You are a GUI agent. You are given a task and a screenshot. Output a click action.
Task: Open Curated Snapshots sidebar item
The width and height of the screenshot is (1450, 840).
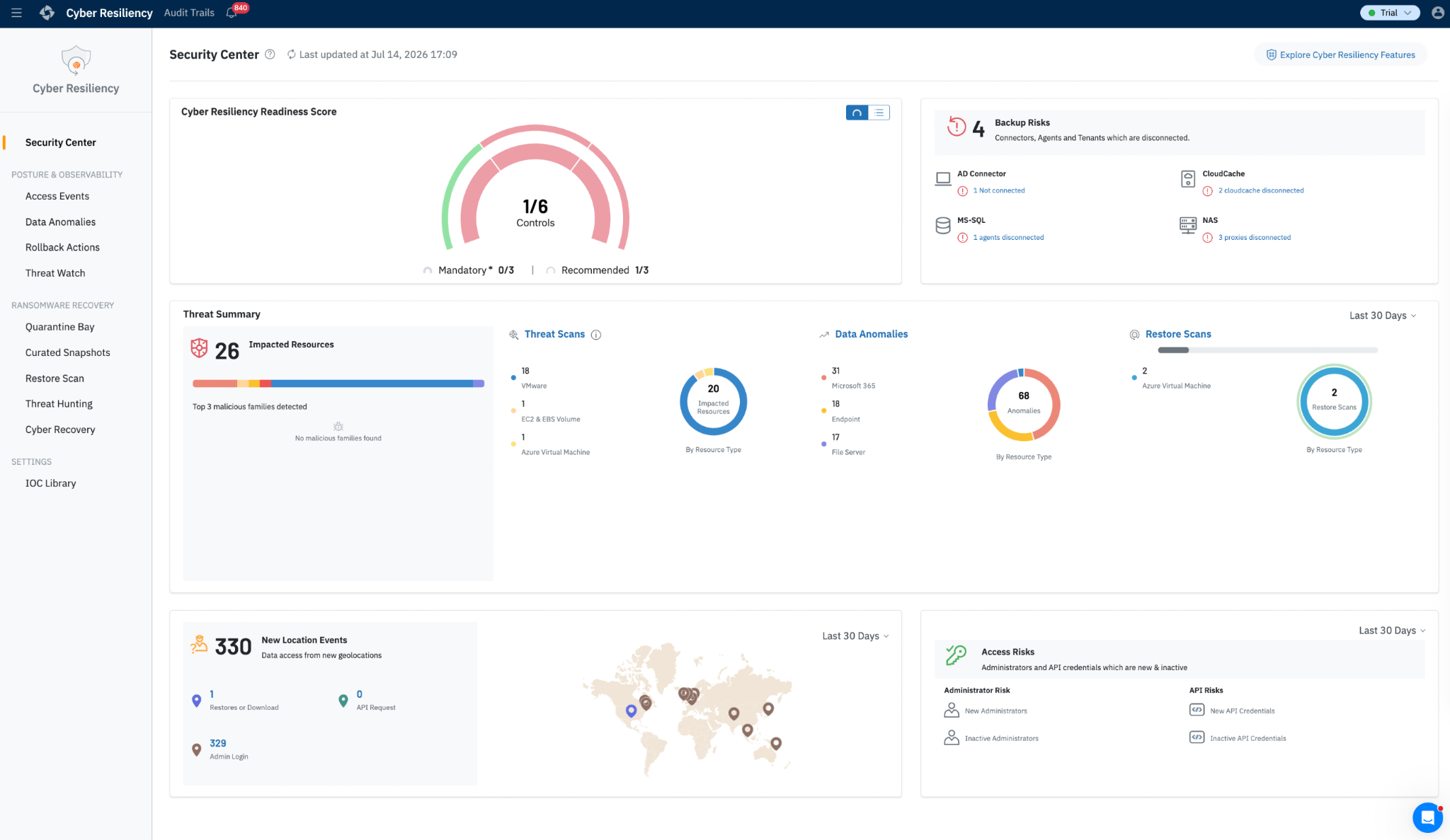[68, 352]
